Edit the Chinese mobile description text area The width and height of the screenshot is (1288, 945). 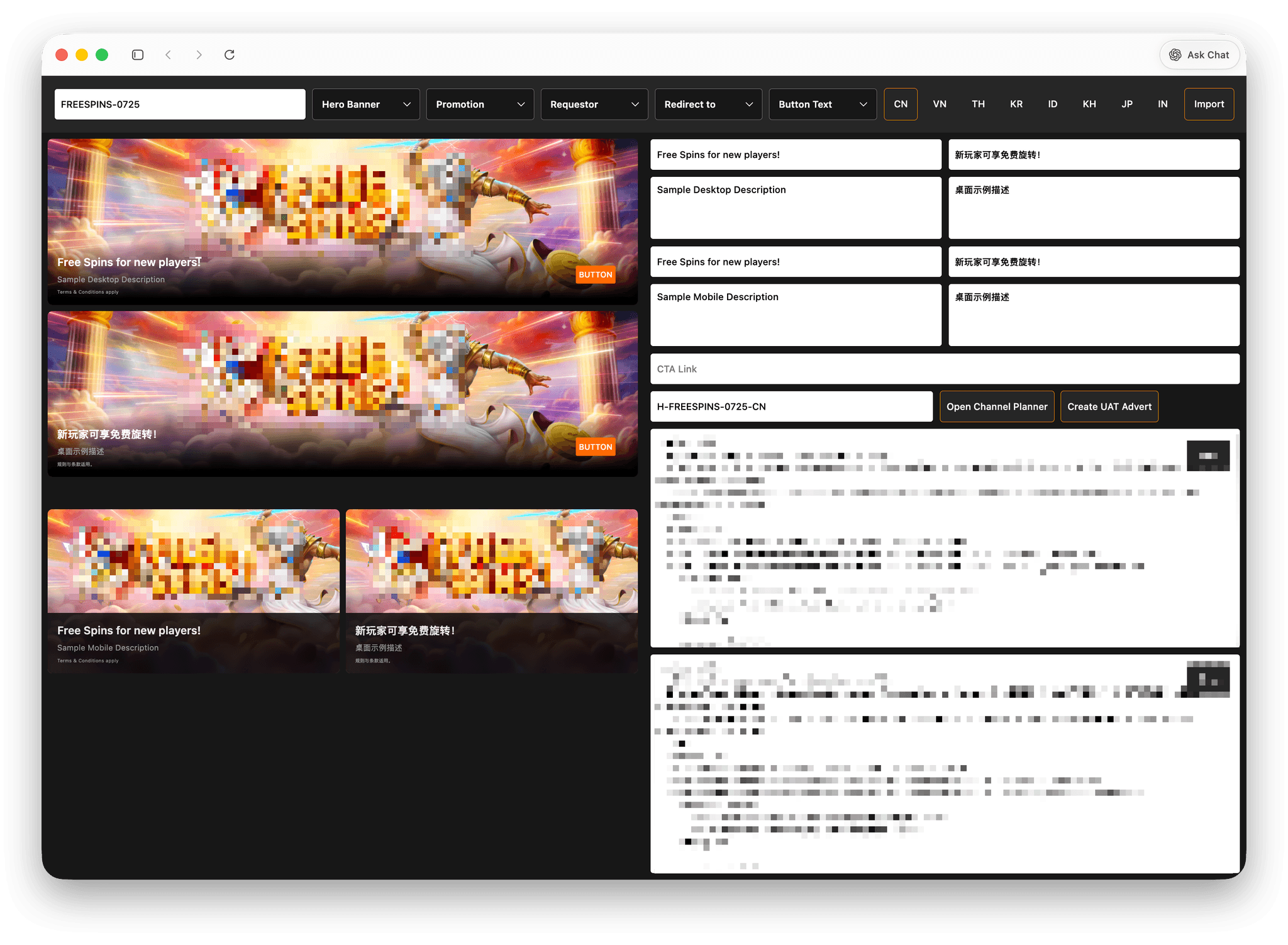(x=1094, y=315)
